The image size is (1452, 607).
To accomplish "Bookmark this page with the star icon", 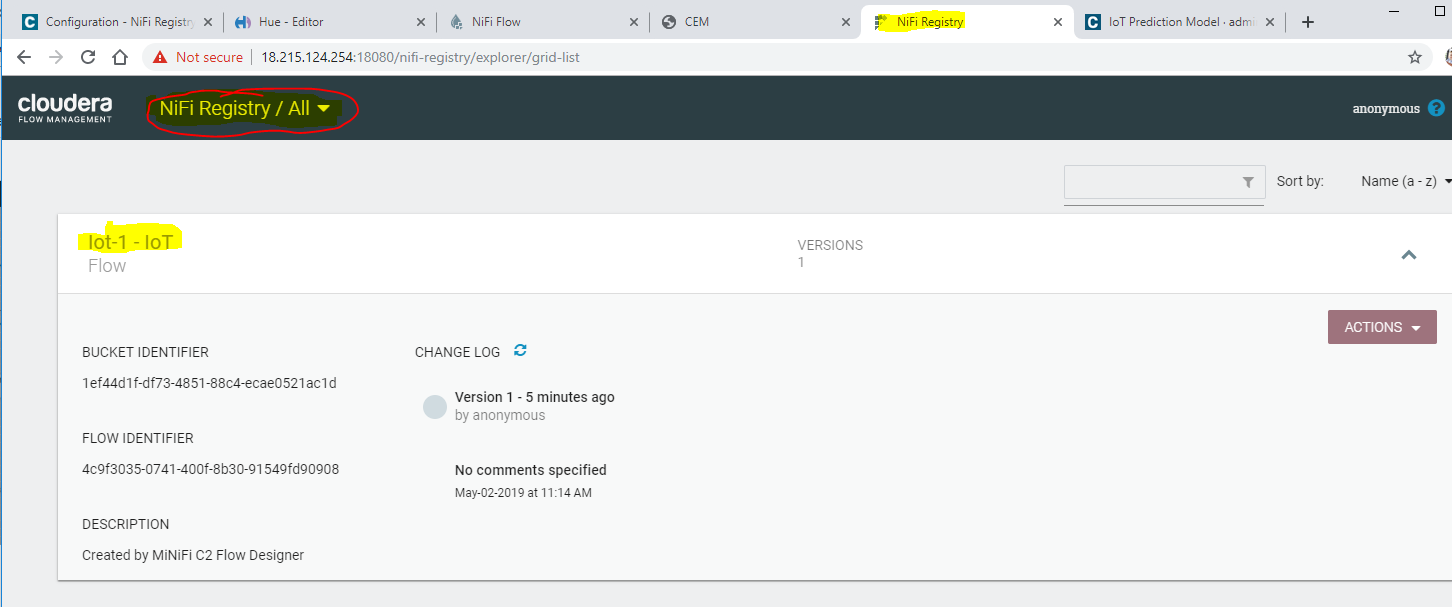I will click(1415, 57).
